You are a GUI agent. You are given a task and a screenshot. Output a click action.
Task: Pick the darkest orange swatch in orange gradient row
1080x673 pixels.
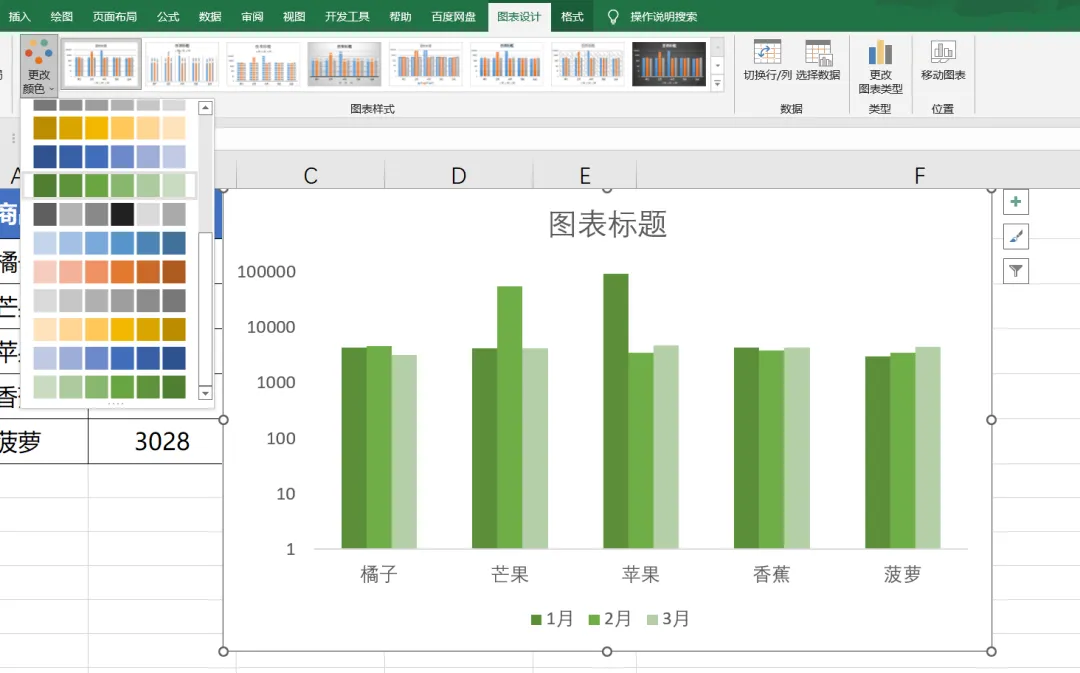click(174, 272)
